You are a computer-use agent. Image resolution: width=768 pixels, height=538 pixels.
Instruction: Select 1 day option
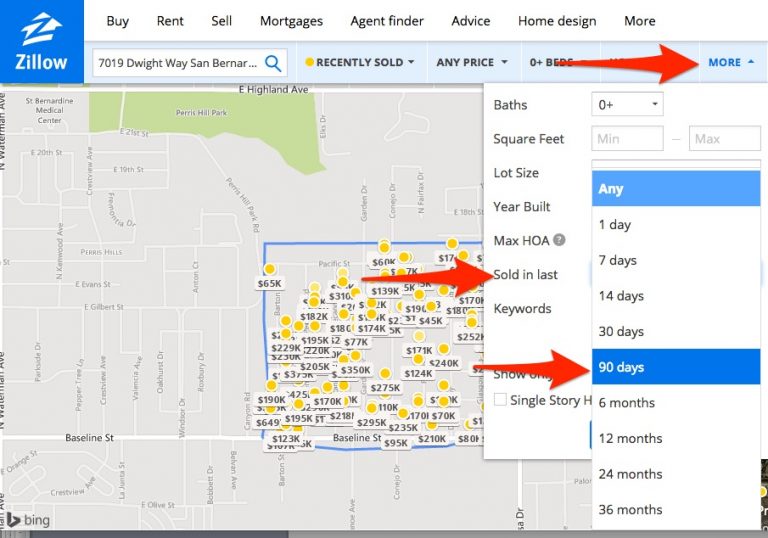676,224
